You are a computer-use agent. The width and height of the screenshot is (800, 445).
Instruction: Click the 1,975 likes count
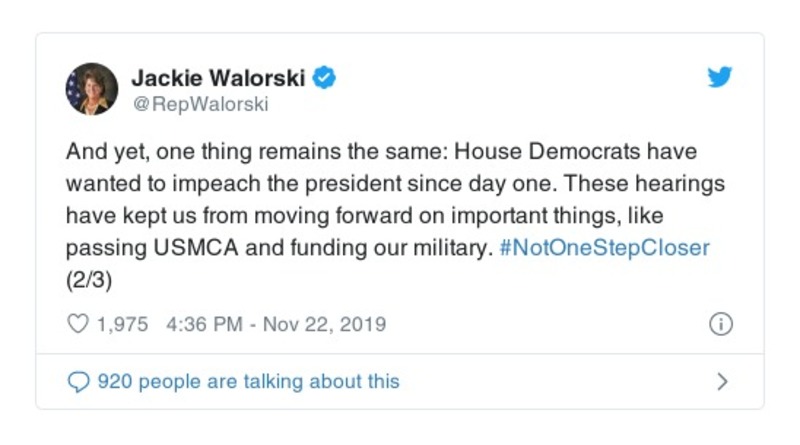(x=121, y=324)
